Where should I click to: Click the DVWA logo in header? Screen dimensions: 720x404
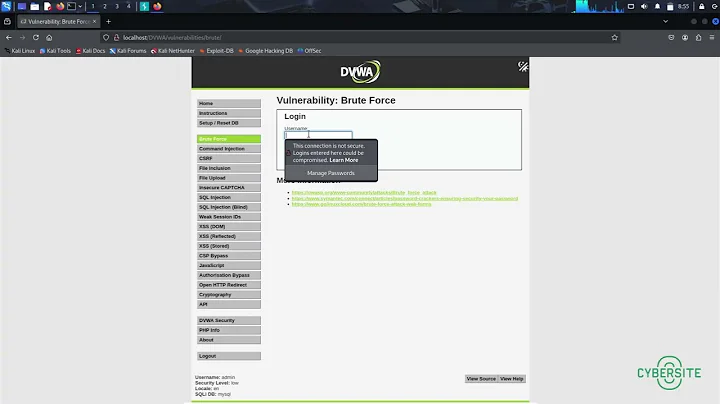click(360, 72)
